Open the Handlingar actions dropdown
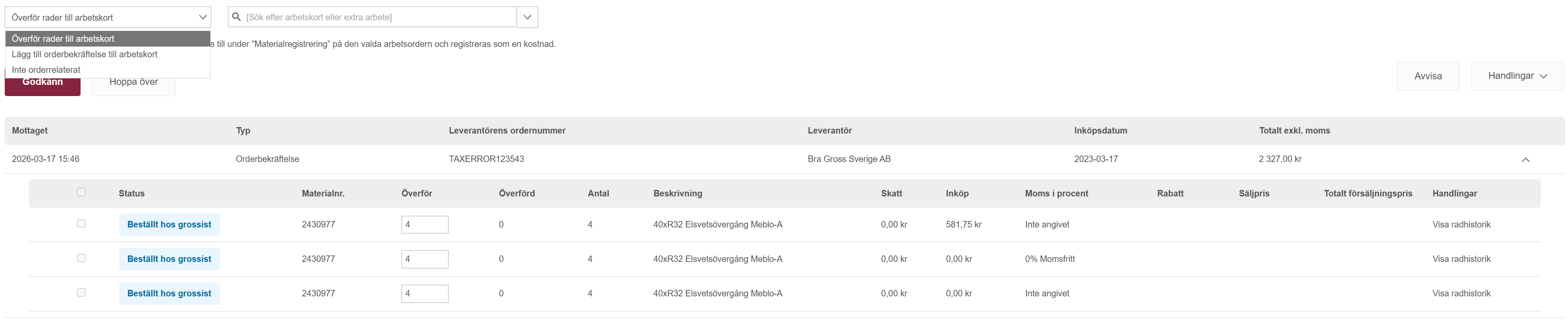This screenshot has width=1568, height=336. click(x=1517, y=76)
